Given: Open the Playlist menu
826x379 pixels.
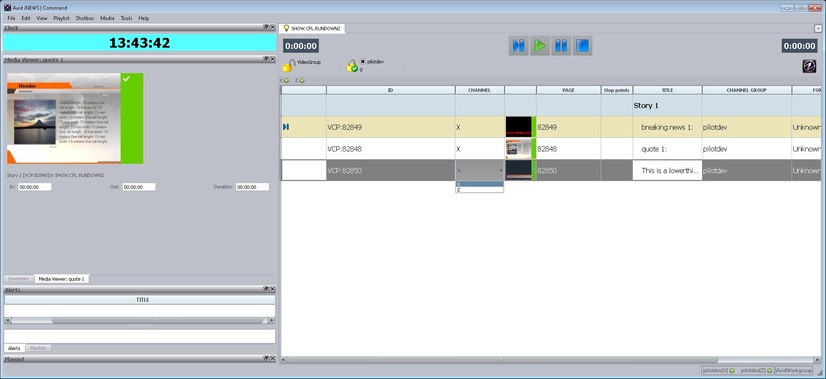Looking at the screenshot, I should click(x=61, y=18).
